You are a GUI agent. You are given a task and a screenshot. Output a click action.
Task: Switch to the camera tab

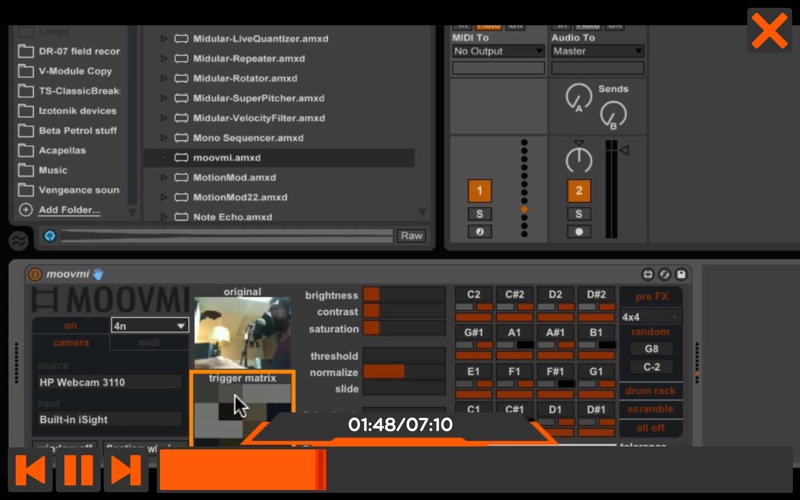tap(71, 343)
